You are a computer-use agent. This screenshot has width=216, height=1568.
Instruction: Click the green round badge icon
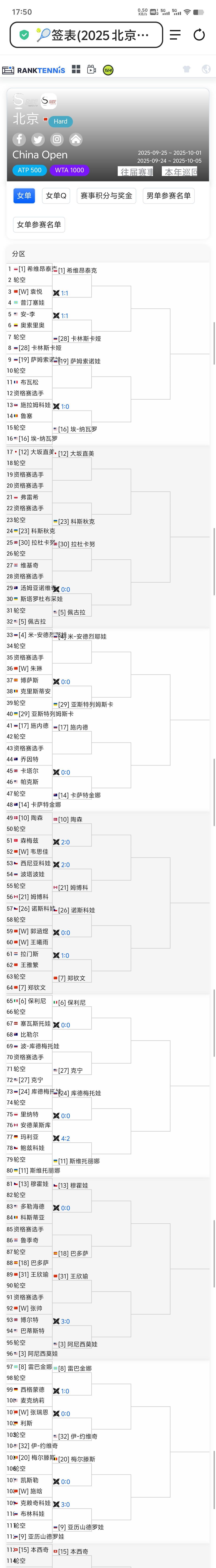click(108, 70)
